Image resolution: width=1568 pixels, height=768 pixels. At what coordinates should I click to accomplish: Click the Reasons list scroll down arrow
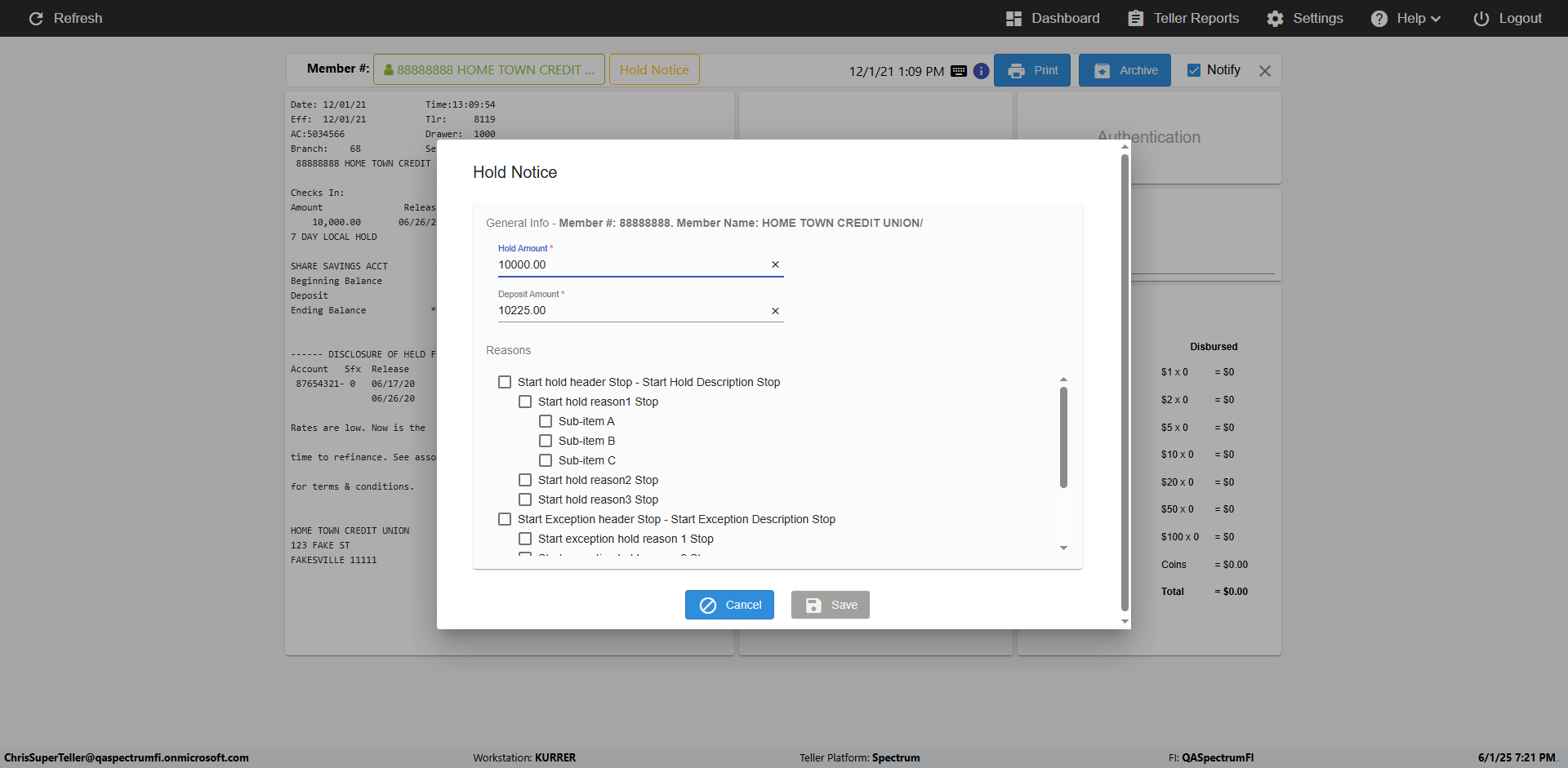coord(1063,548)
